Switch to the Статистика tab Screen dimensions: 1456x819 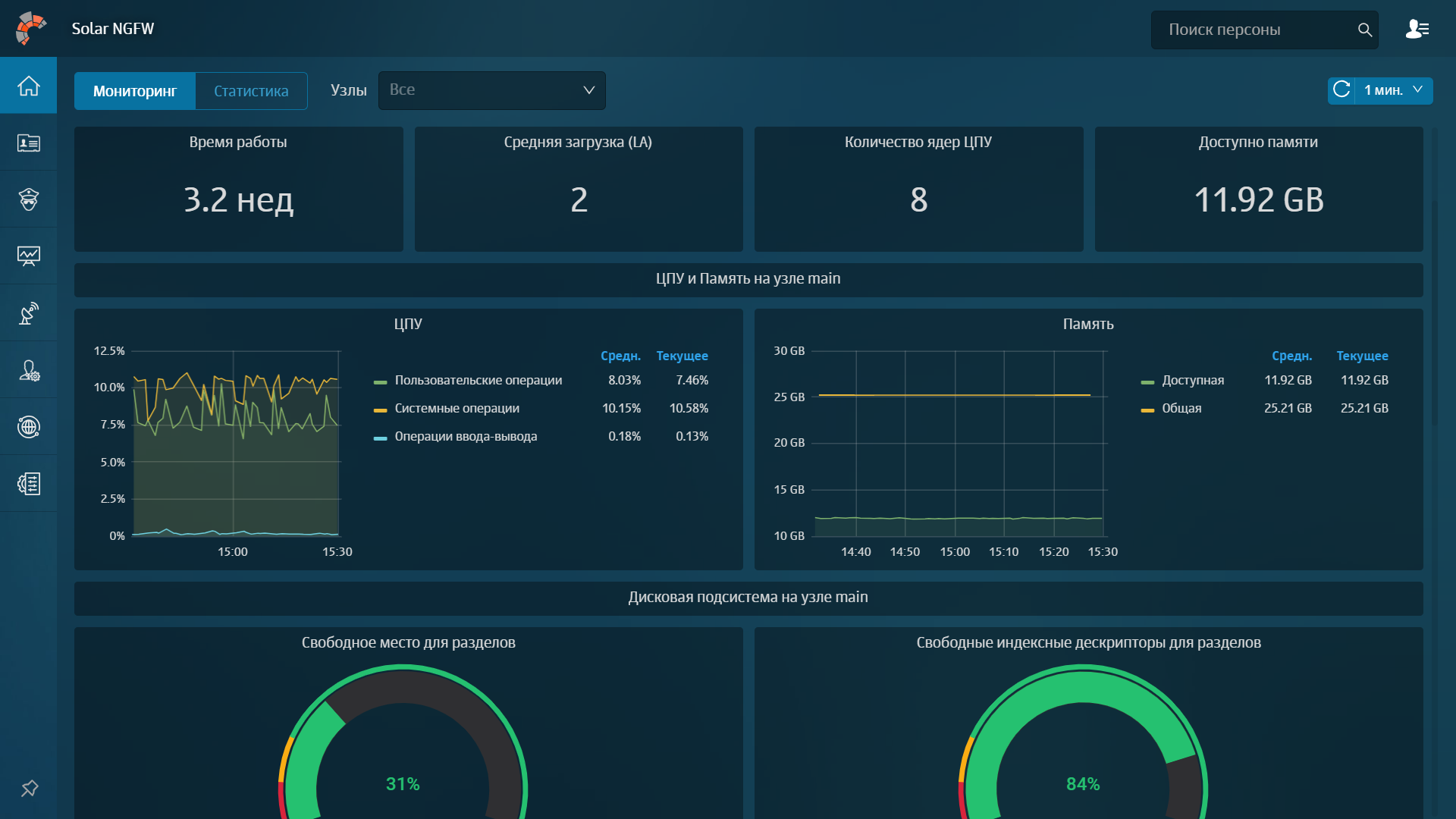point(251,91)
